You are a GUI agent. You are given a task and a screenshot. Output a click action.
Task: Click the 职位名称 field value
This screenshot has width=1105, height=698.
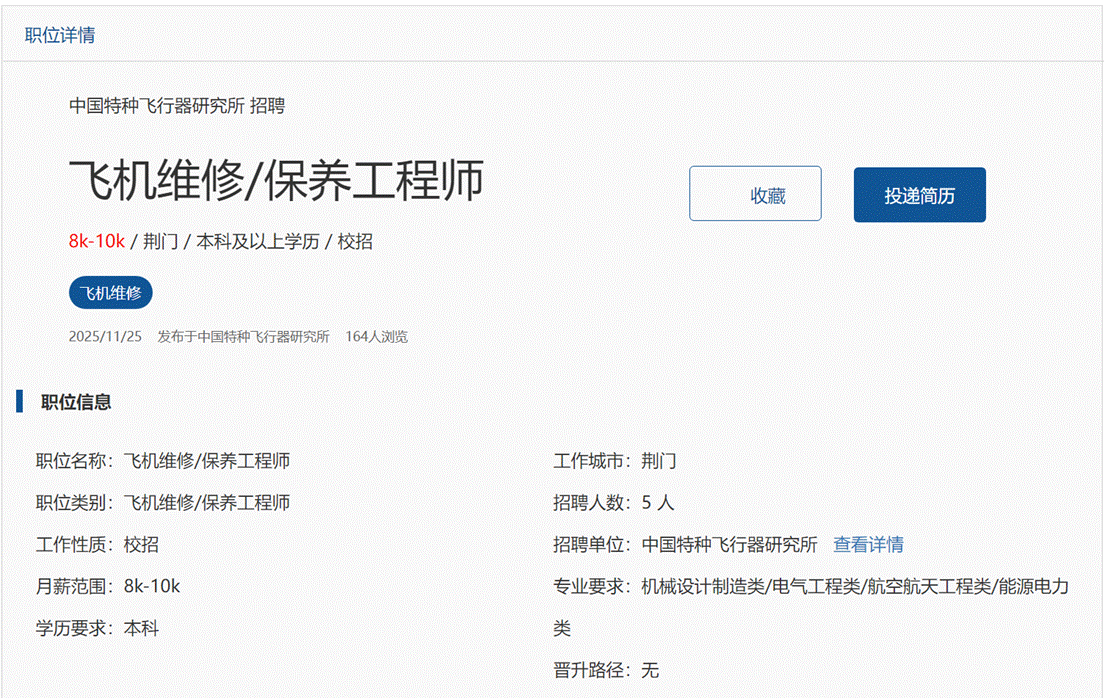pyautogui.click(x=207, y=461)
